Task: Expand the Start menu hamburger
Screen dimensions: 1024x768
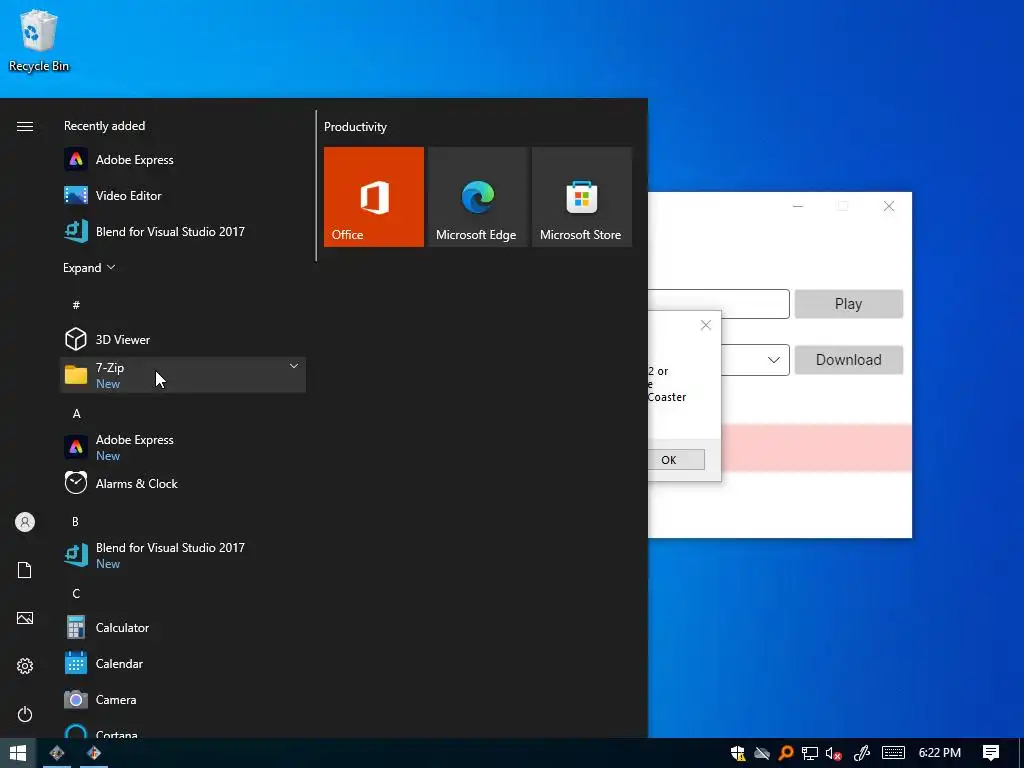Action: coord(25,126)
